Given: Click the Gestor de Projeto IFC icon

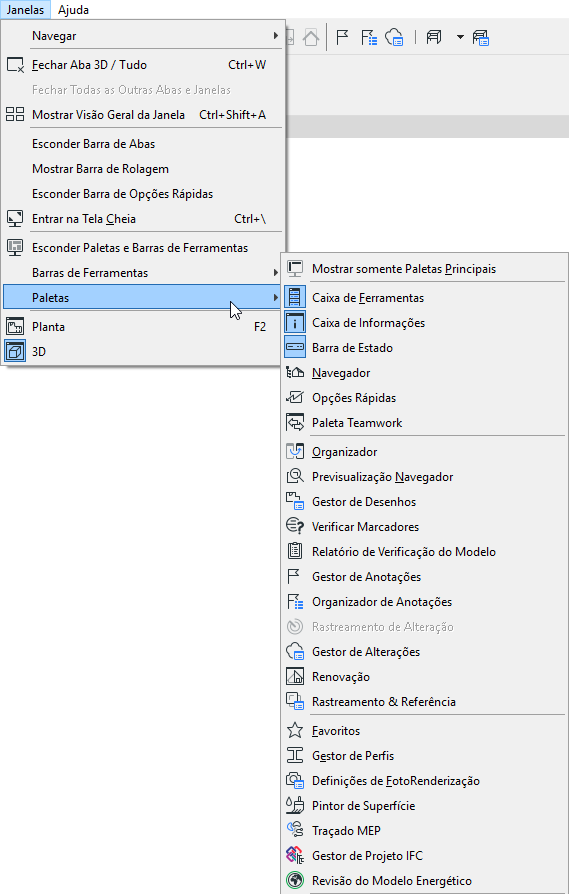Looking at the screenshot, I should coord(295,855).
